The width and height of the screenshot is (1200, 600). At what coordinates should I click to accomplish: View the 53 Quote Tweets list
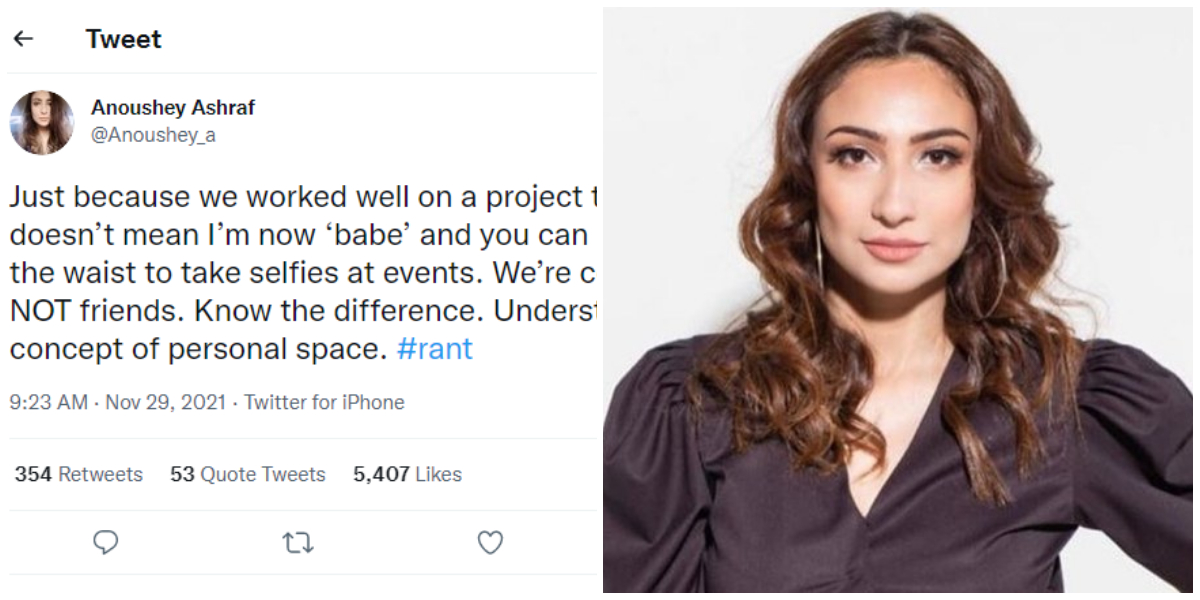coord(248,475)
